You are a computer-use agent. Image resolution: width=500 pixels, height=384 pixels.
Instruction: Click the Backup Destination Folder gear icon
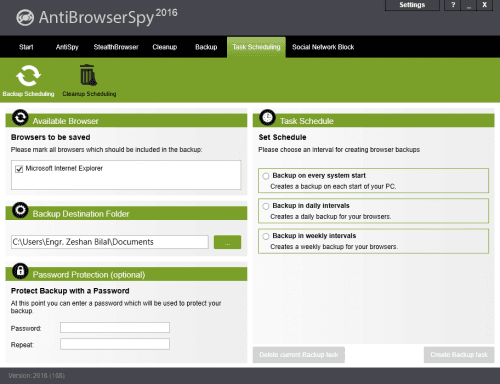coord(20,210)
